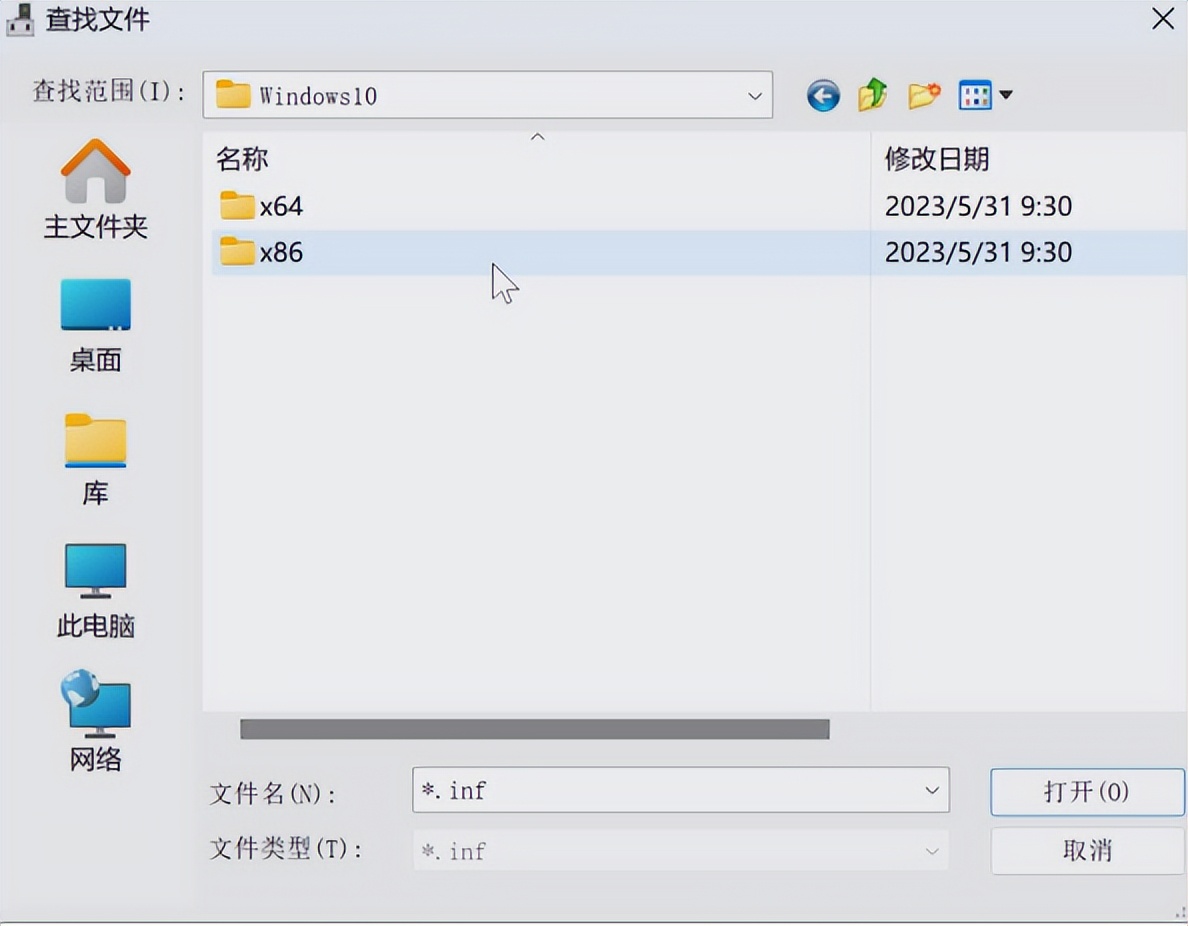Click the dialog title bar icon
The image size is (1188, 926).
tap(20, 20)
